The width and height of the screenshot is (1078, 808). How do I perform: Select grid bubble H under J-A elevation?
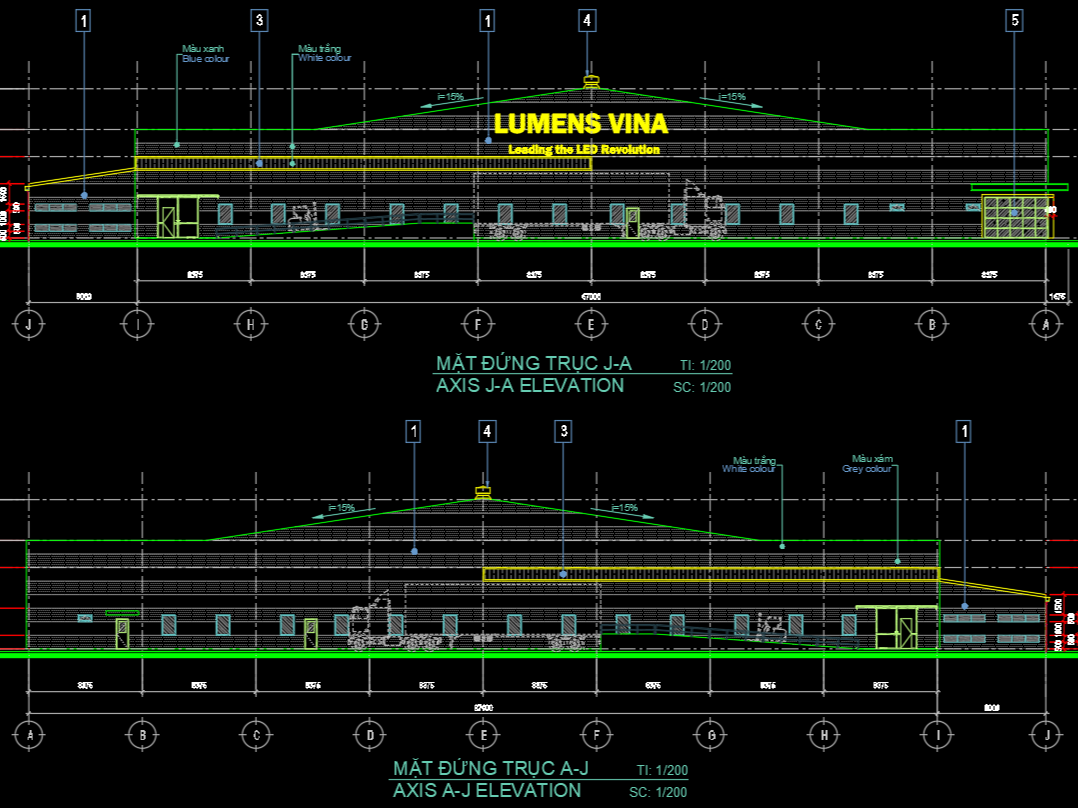pos(251,324)
